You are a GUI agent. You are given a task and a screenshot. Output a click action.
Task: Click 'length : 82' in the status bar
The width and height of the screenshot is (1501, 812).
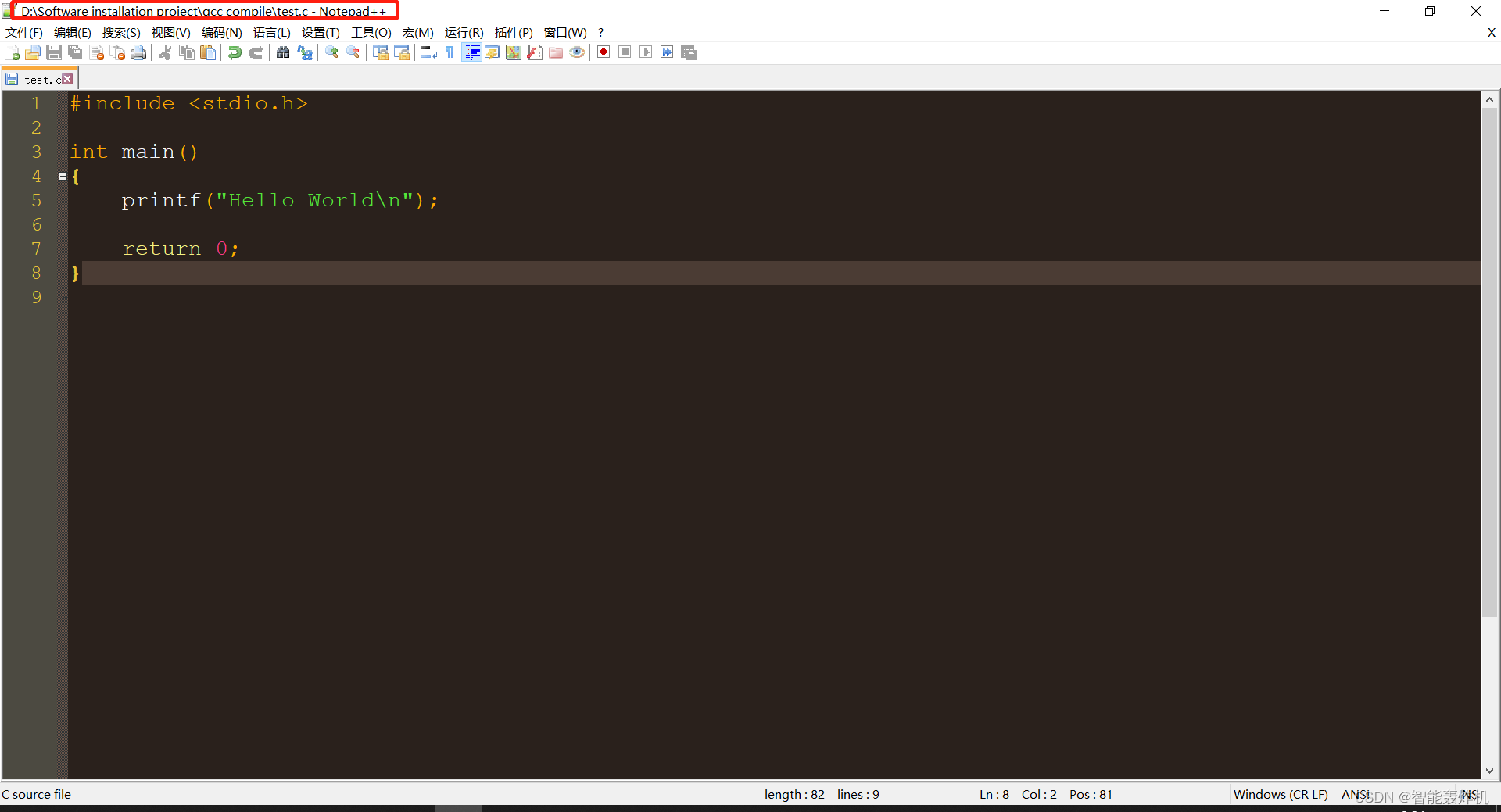[794, 794]
